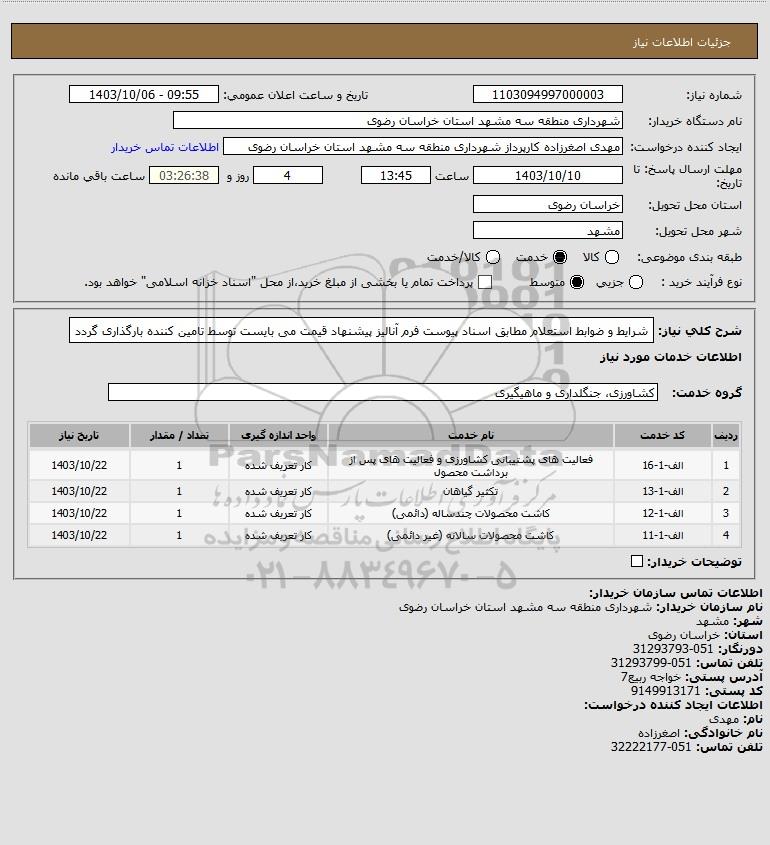Click the واحد اندازه گیری column header
This screenshot has height=845, width=770.
(278, 435)
